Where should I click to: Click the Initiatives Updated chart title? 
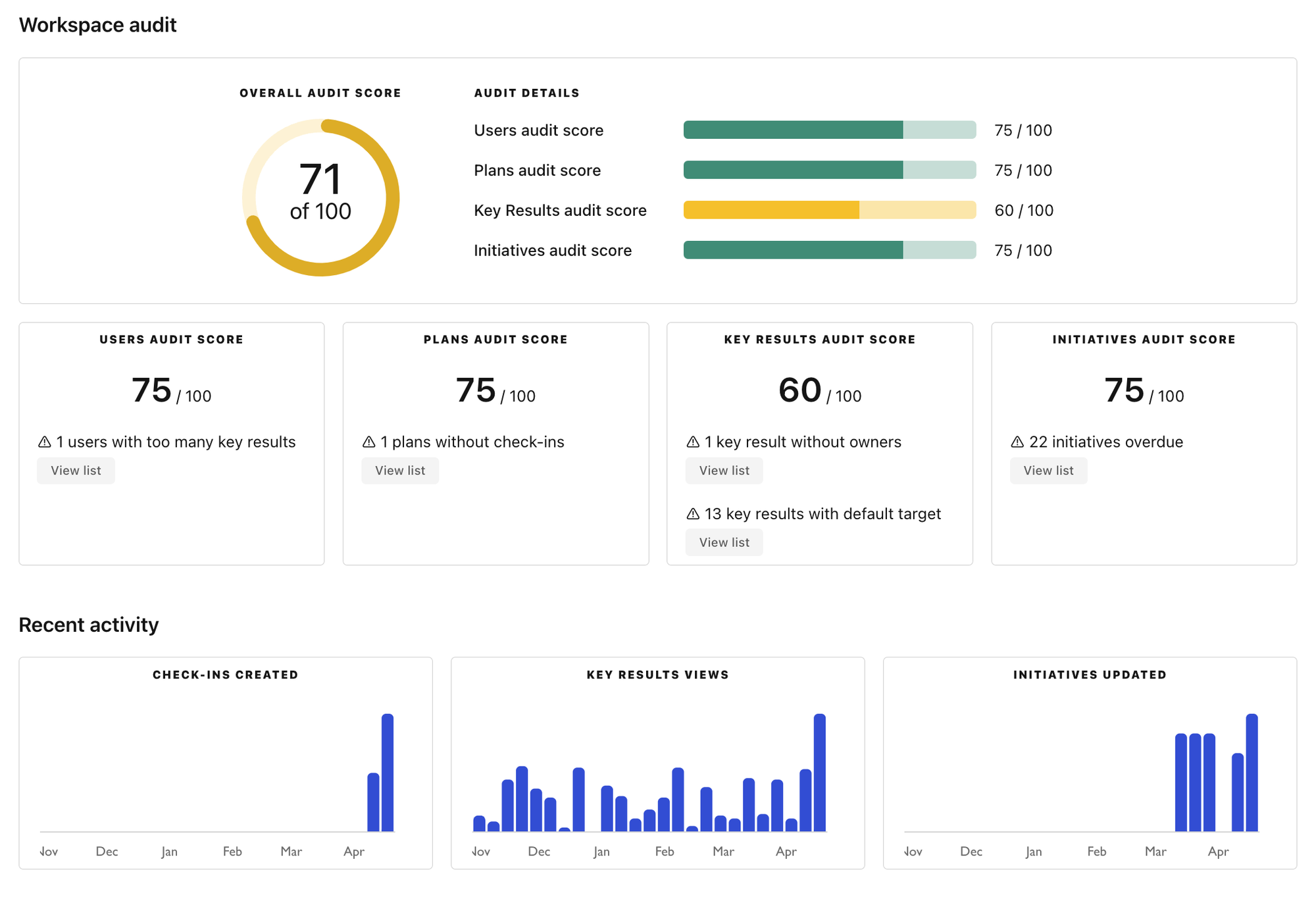coord(1090,675)
